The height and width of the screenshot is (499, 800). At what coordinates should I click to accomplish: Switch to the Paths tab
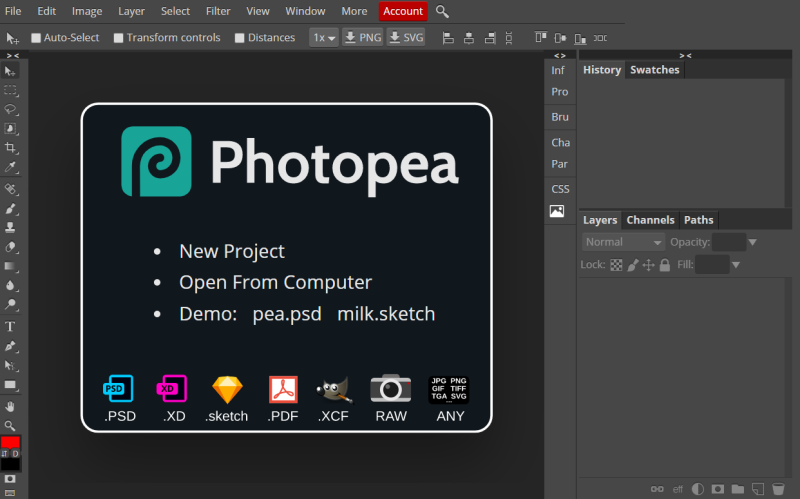pyautogui.click(x=698, y=220)
